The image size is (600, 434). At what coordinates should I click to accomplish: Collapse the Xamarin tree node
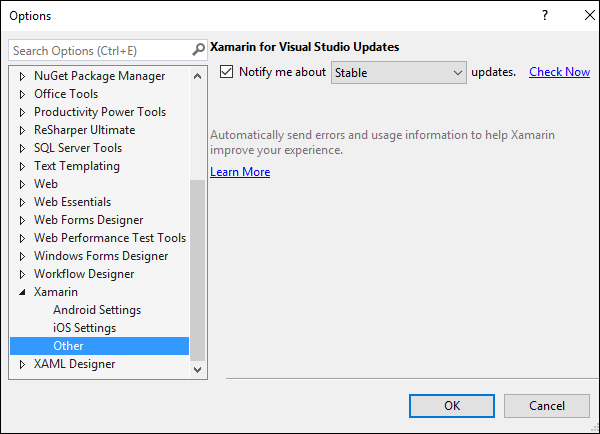(23, 292)
